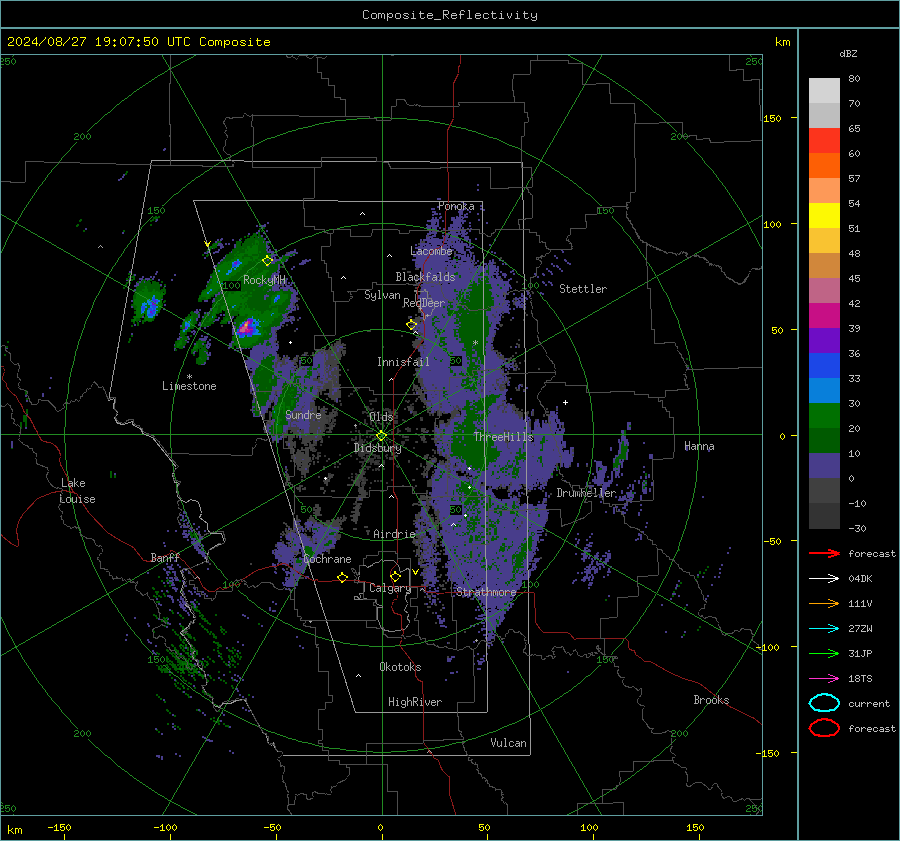Click the Stettler label
900x841 pixels.
pyautogui.click(x=583, y=289)
